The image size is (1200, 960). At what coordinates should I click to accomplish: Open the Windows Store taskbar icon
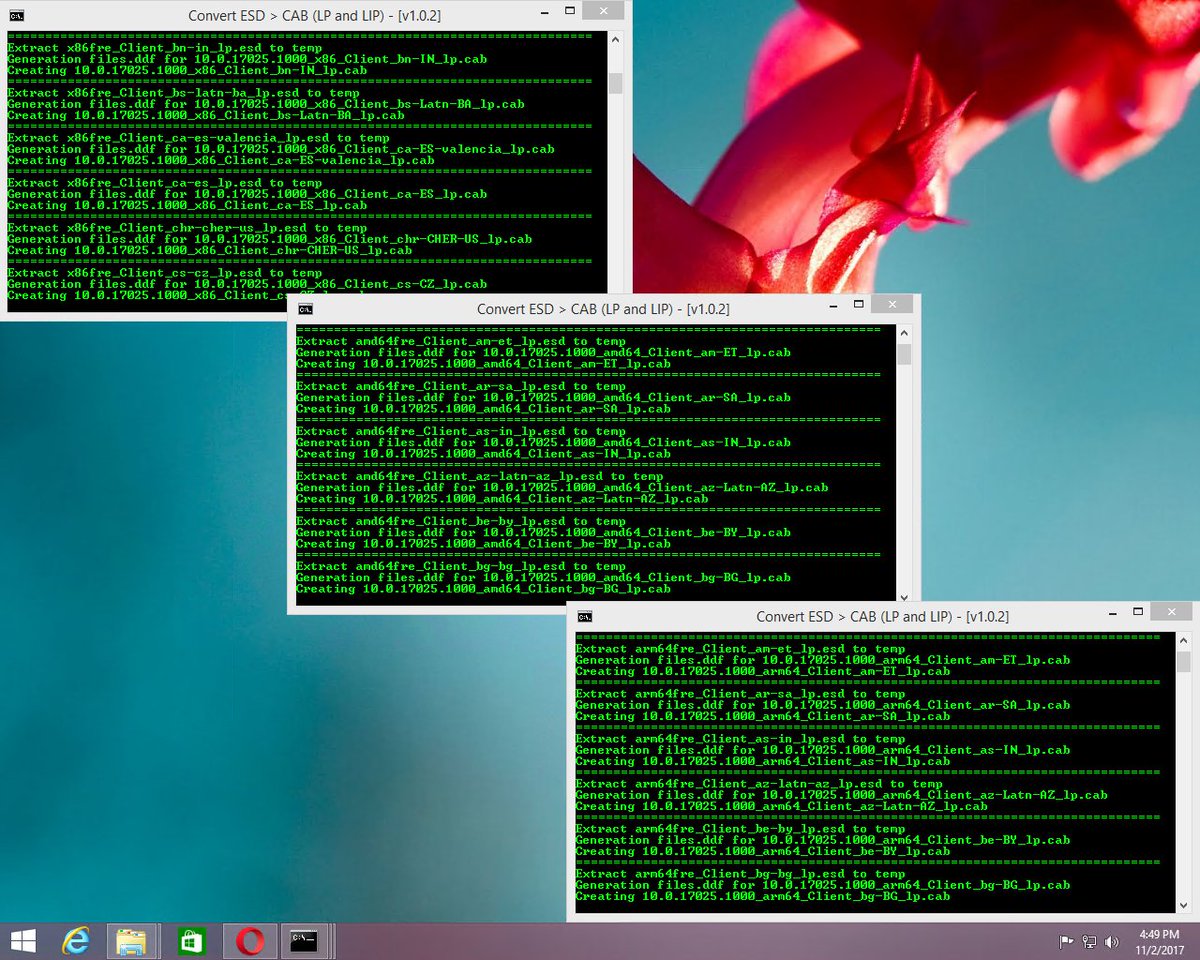coord(191,941)
